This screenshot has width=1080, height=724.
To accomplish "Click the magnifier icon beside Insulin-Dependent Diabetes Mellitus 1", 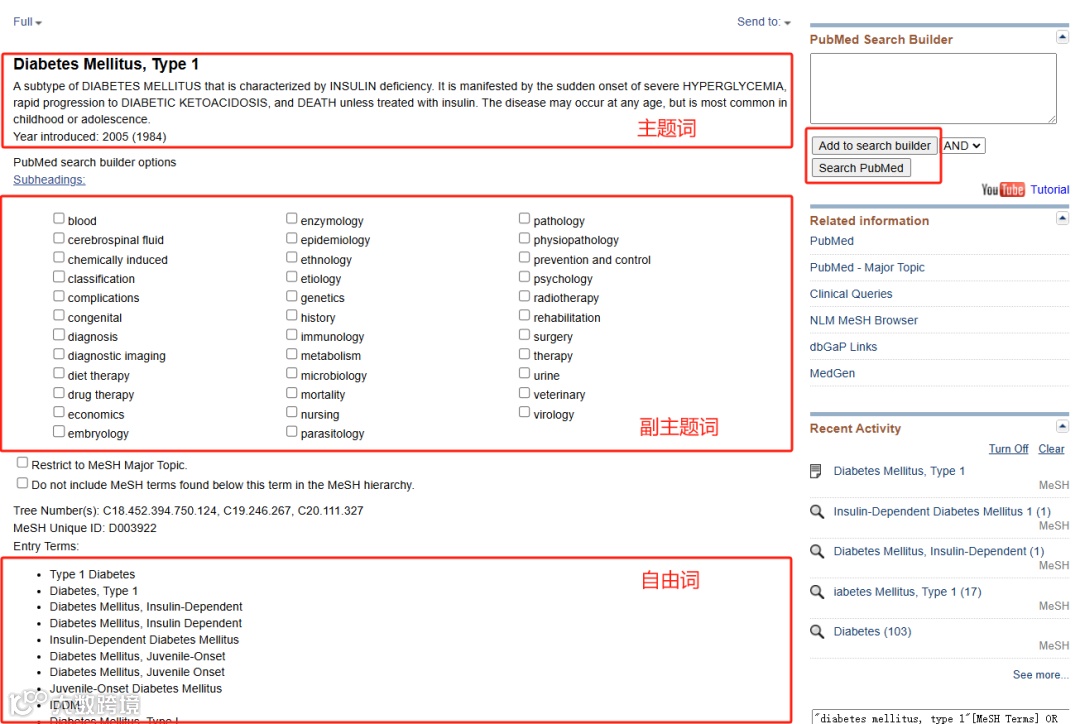I will coord(817,512).
